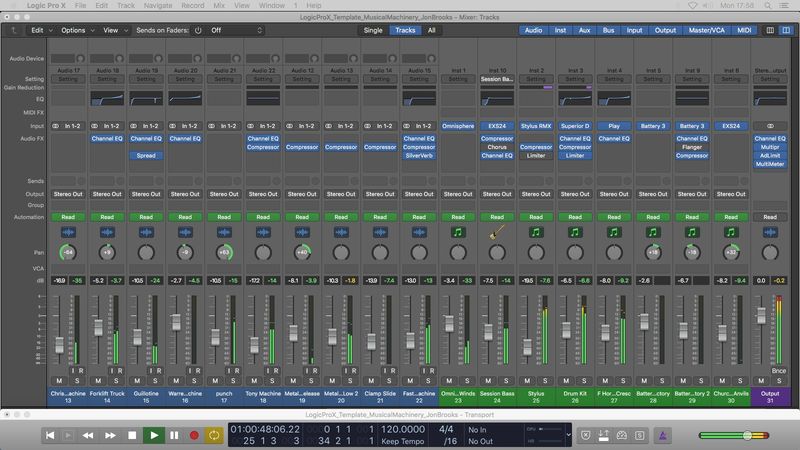Toggle the Audio channel filter button
This screenshot has height=450, width=800.
pos(533,30)
